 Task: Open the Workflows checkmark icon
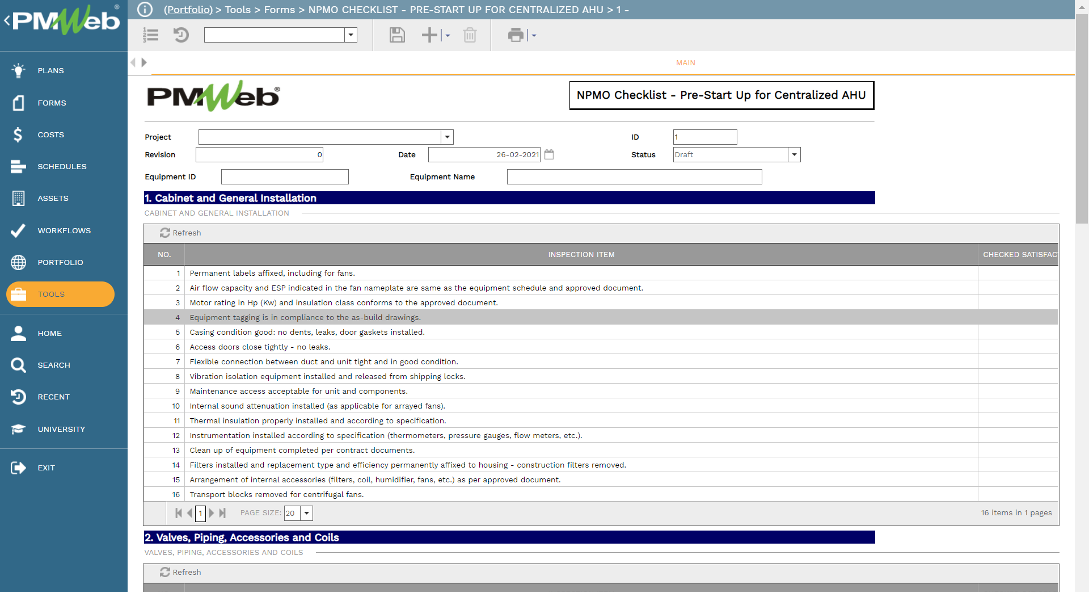[x=19, y=231]
